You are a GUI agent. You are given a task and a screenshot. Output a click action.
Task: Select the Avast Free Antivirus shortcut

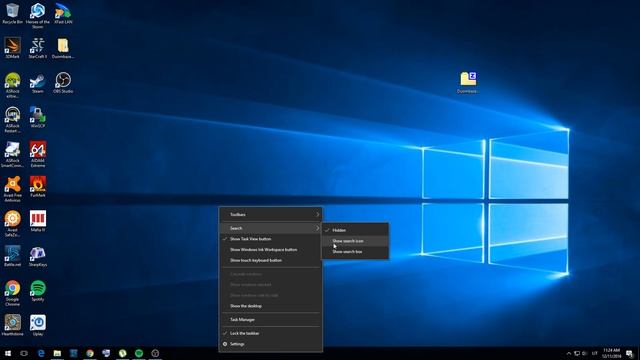pos(12,189)
